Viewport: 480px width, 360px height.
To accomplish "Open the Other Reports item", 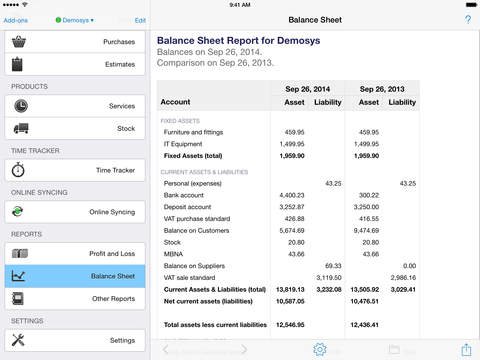I will [75, 299].
